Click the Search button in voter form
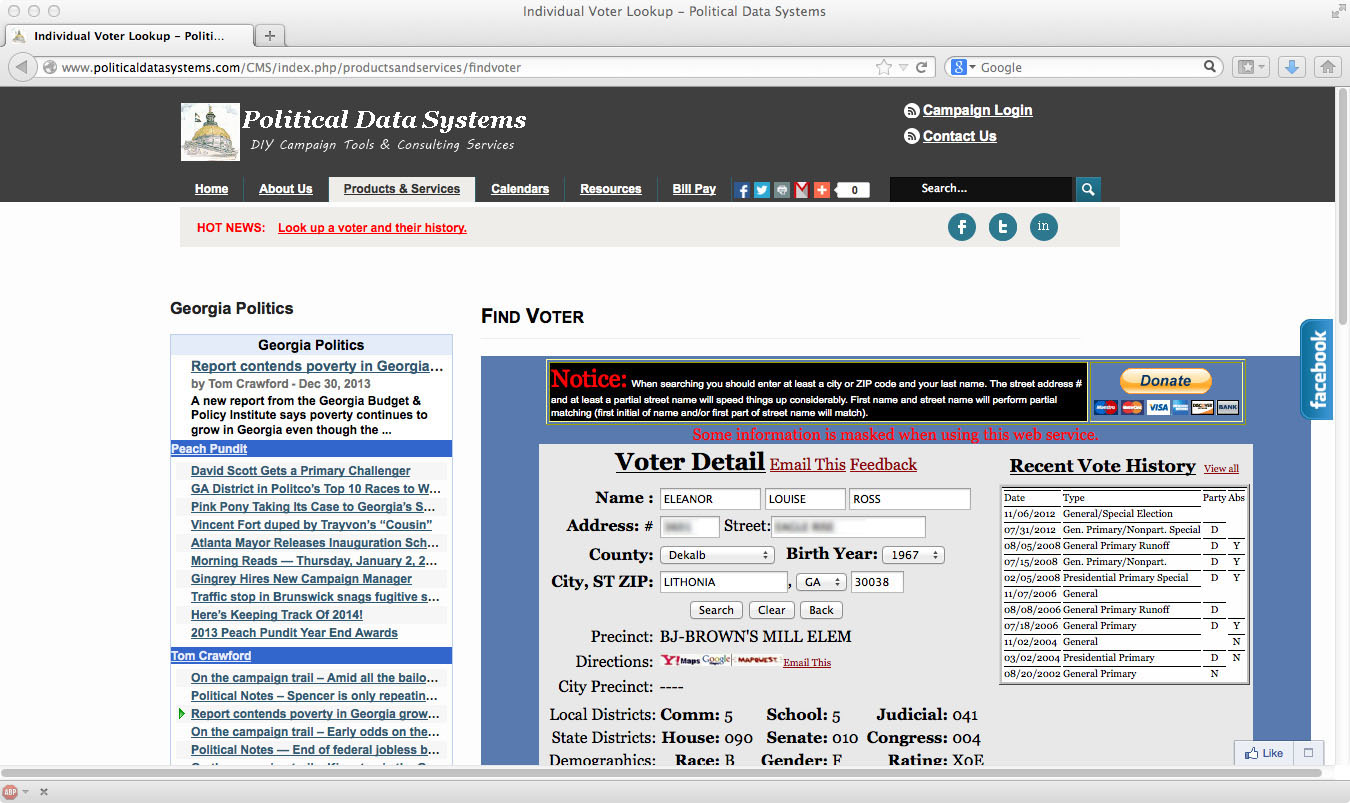The width and height of the screenshot is (1350, 803). pyautogui.click(x=716, y=610)
